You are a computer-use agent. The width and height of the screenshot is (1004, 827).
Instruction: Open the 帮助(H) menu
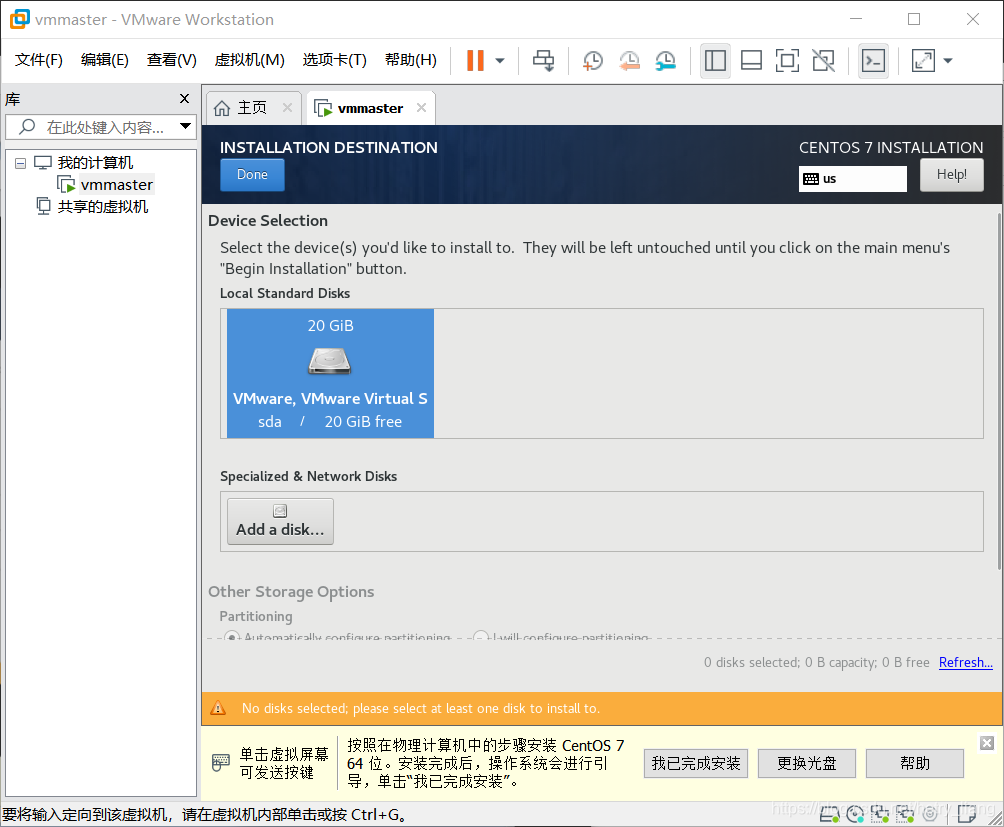(410, 60)
